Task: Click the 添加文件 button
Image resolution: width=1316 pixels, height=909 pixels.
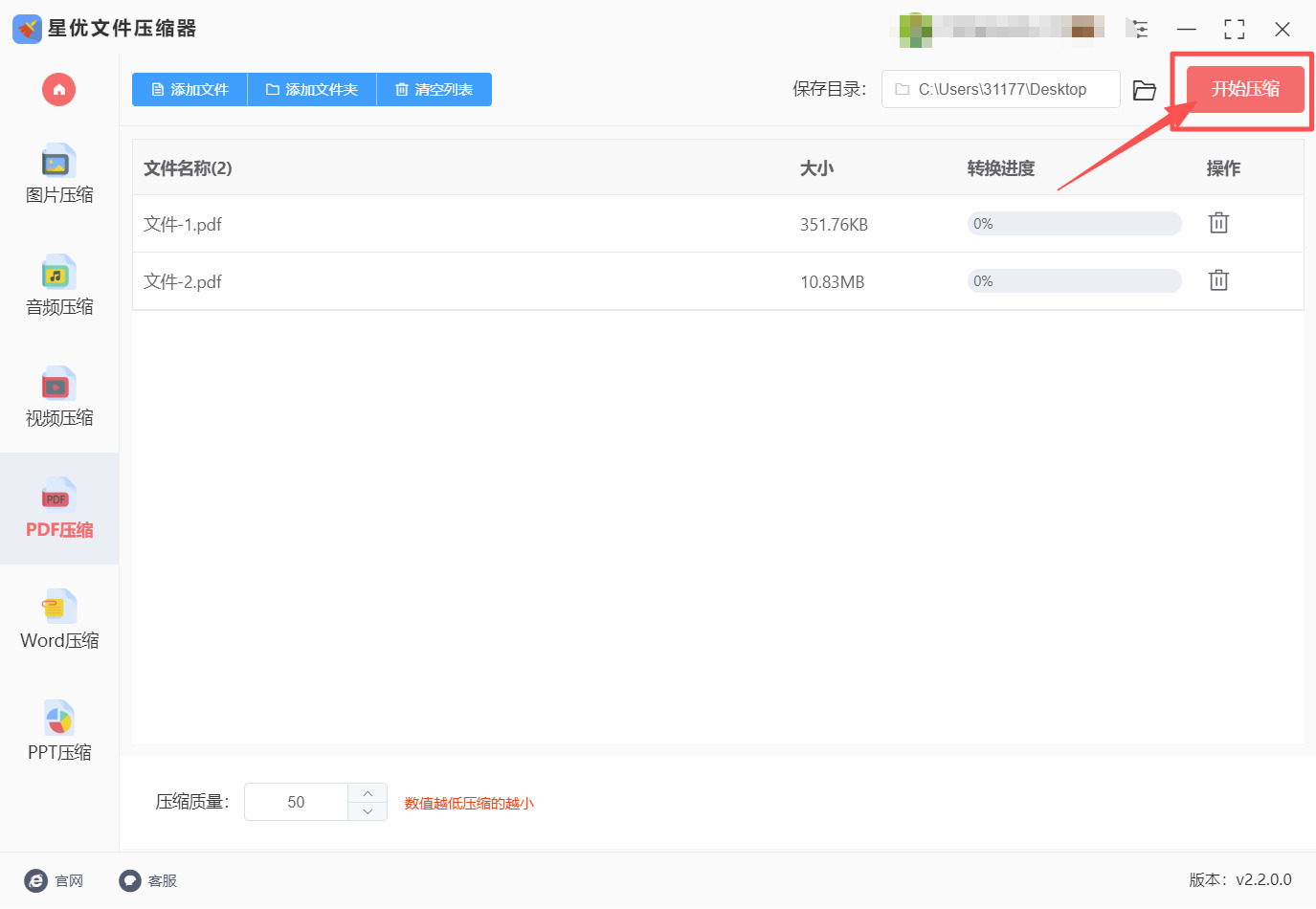Action: point(190,90)
